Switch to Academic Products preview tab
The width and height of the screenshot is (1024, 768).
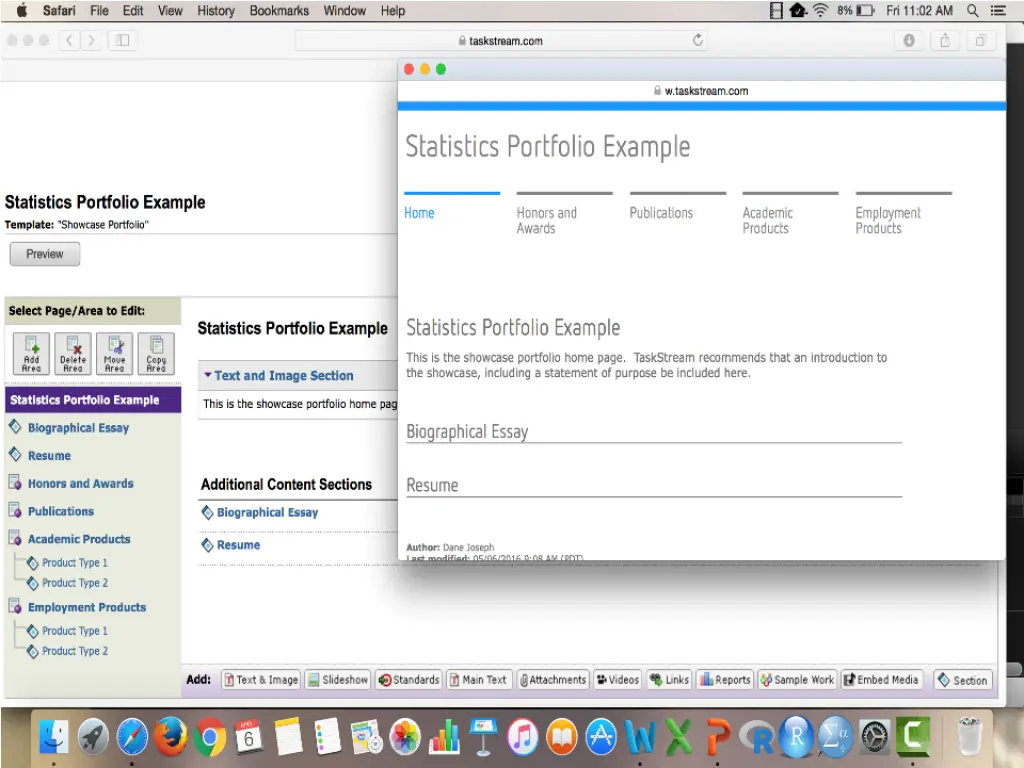(767, 221)
